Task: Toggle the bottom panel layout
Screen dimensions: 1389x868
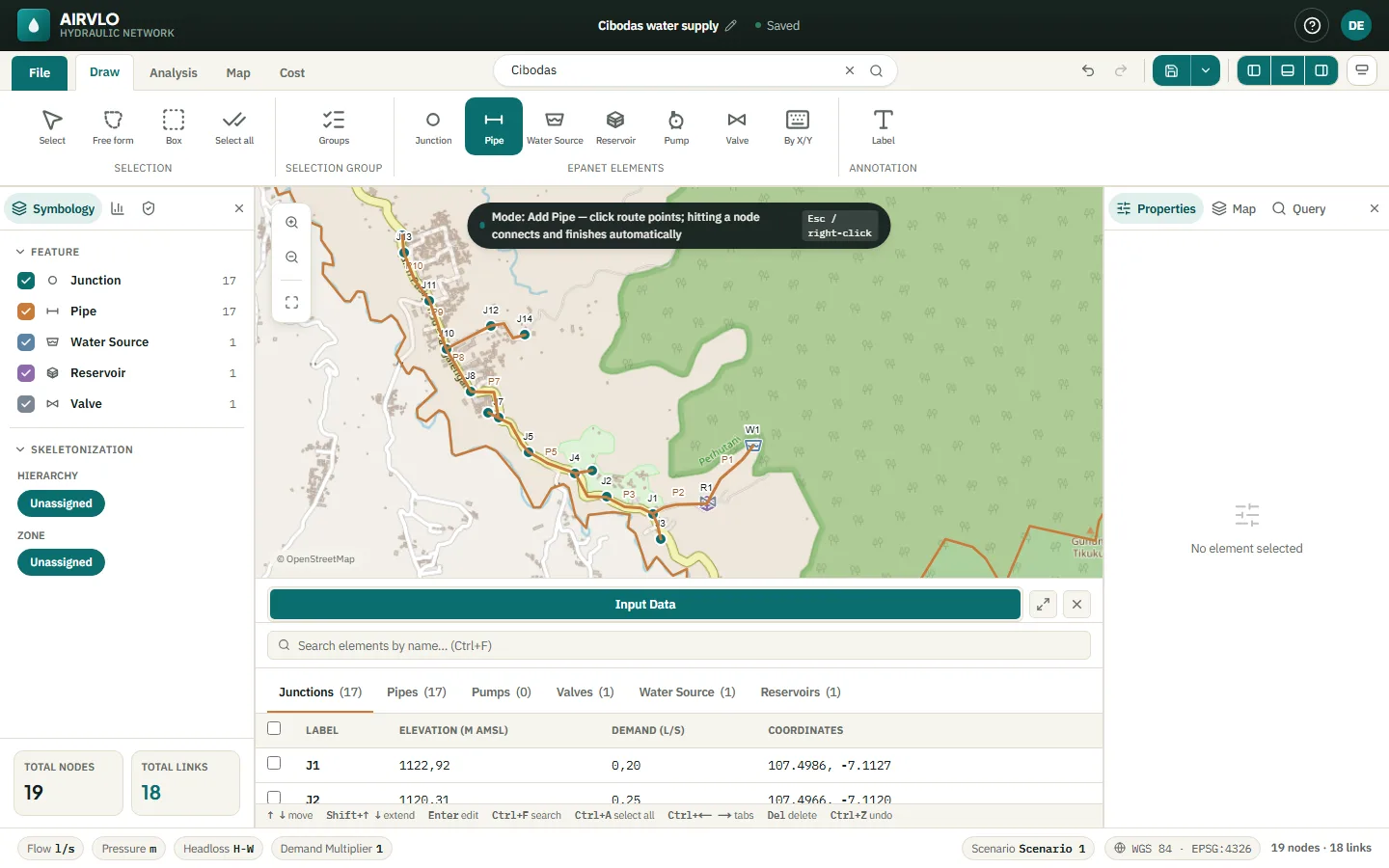Action: click(1288, 70)
